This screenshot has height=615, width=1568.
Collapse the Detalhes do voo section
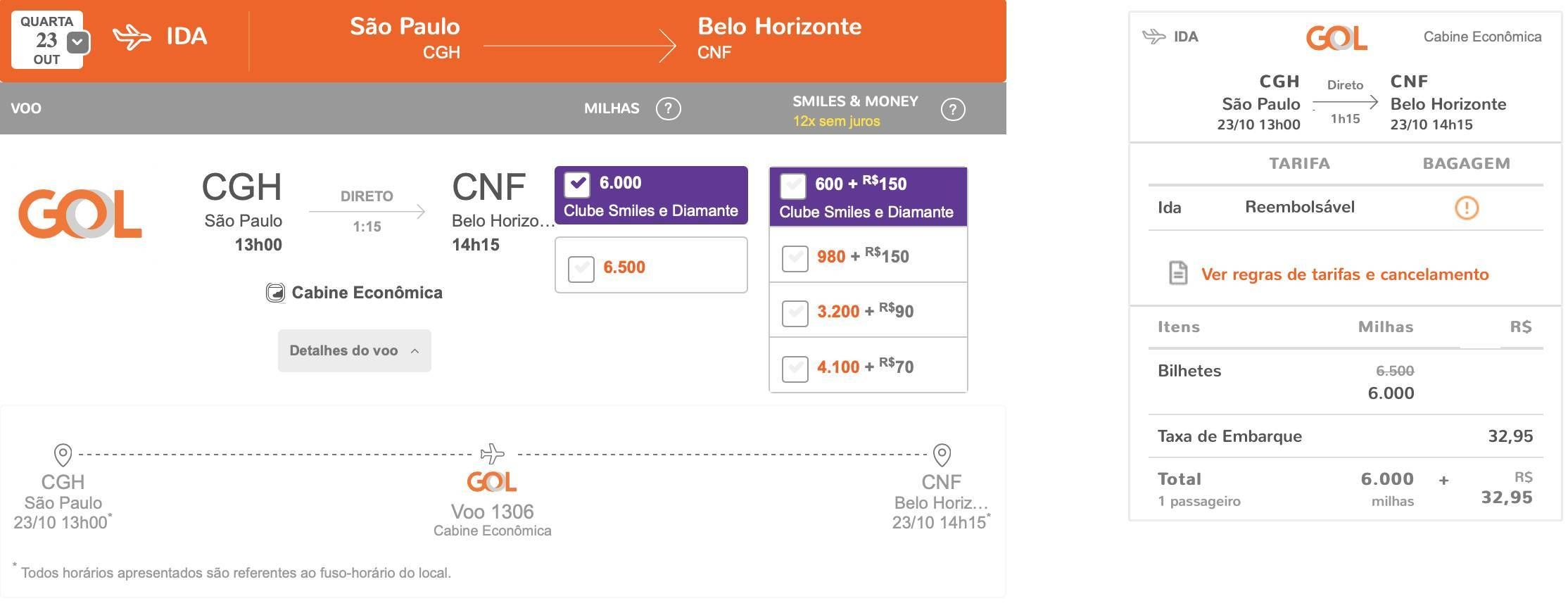[x=354, y=350]
